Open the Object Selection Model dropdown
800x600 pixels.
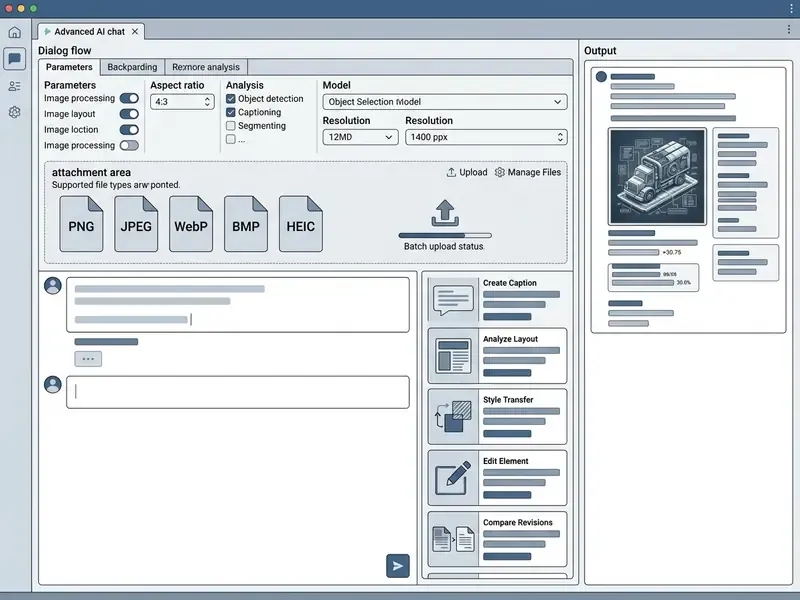(x=445, y=102)
